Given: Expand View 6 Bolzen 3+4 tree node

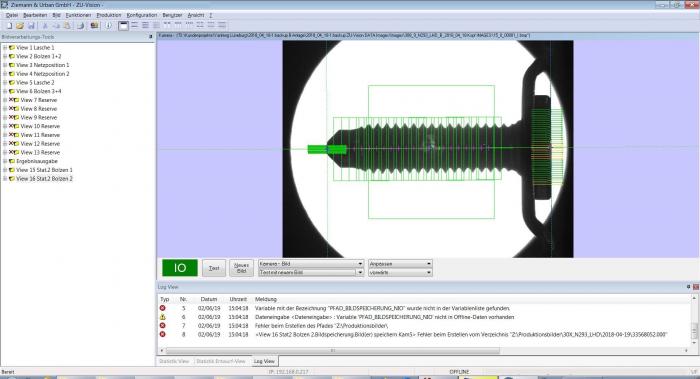Looking at the screenshot, I should click(x=4, y=91).
